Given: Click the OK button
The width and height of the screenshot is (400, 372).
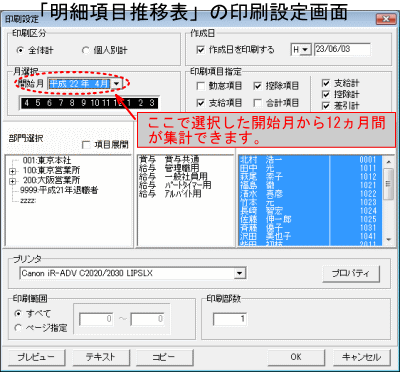Looking at the screenshot, I should [x=296, y=357].
